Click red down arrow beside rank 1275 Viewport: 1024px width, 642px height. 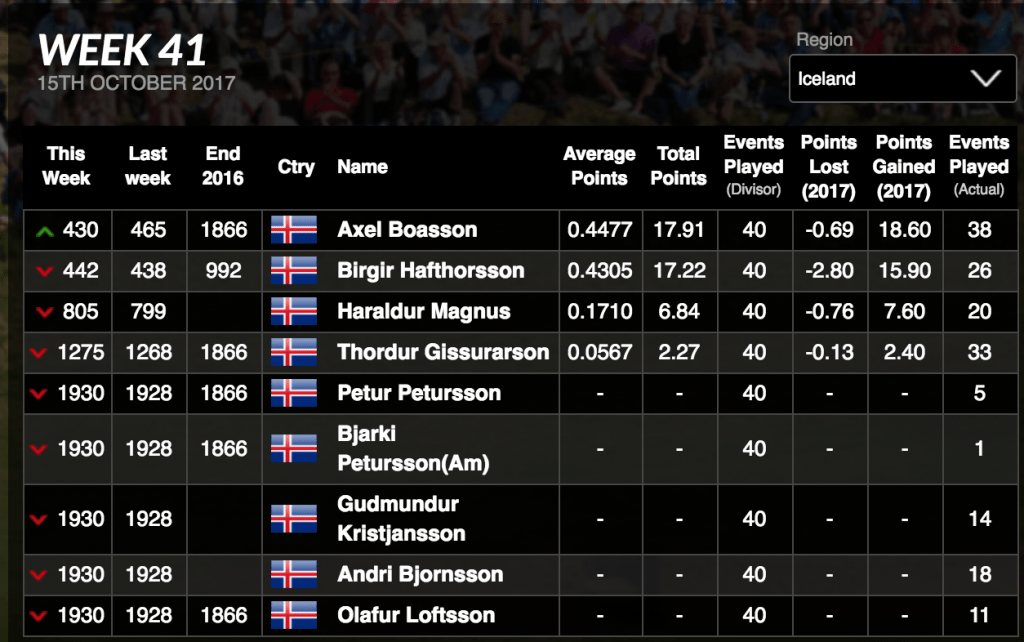[39, 353]
